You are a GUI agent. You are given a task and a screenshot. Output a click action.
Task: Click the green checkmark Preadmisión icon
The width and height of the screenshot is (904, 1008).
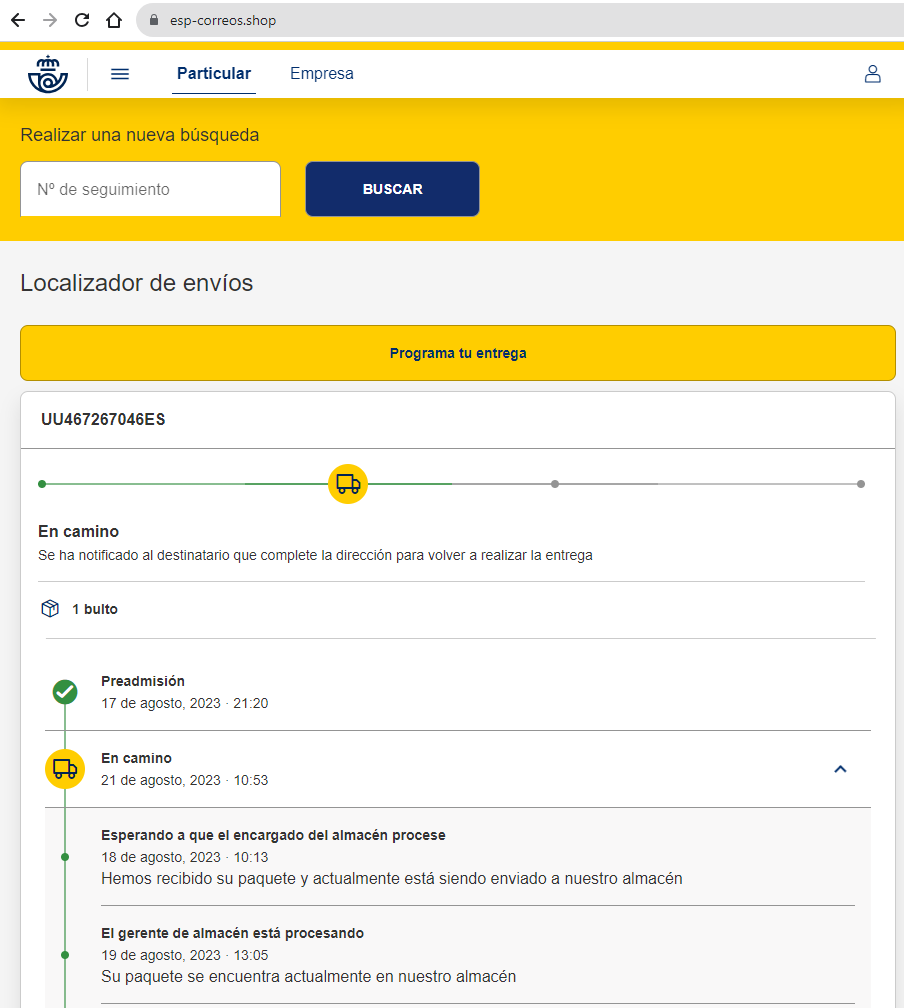click(65, 692)
